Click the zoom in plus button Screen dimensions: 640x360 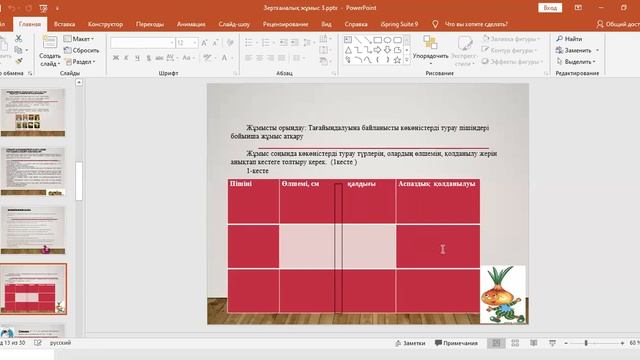coord(622,343)
